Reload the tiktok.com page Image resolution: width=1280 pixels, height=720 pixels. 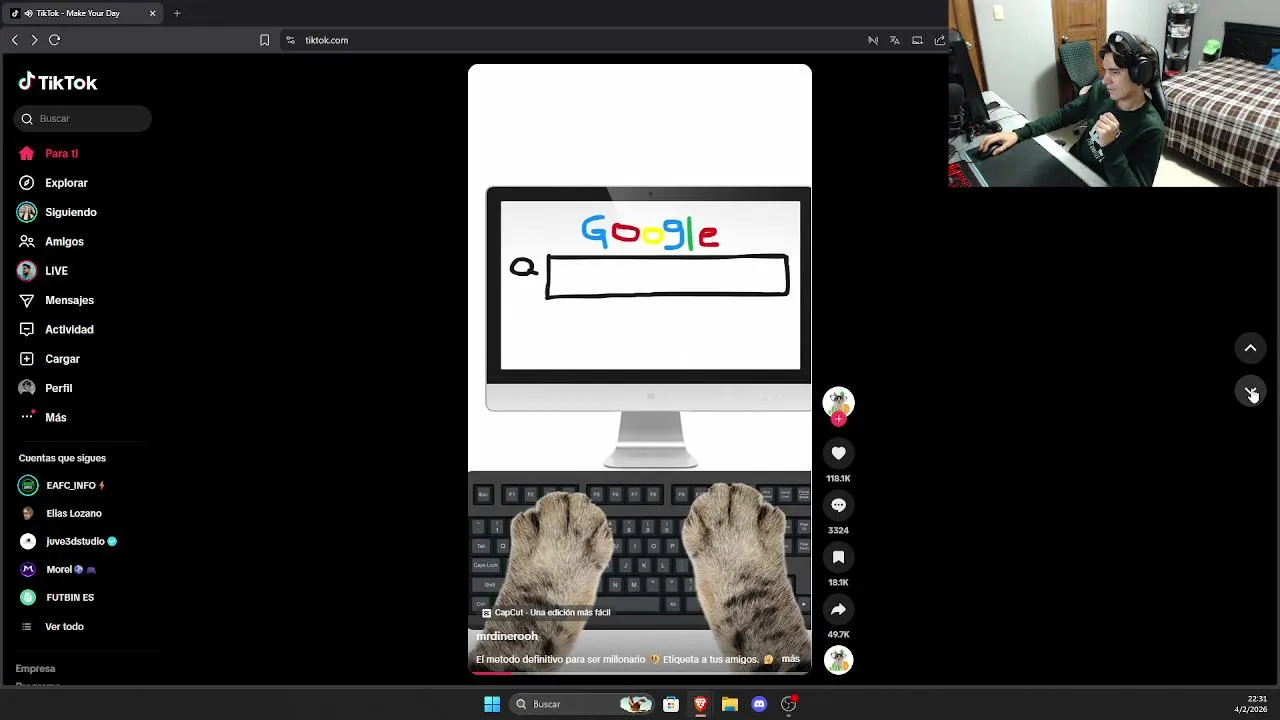coord(55,40)
